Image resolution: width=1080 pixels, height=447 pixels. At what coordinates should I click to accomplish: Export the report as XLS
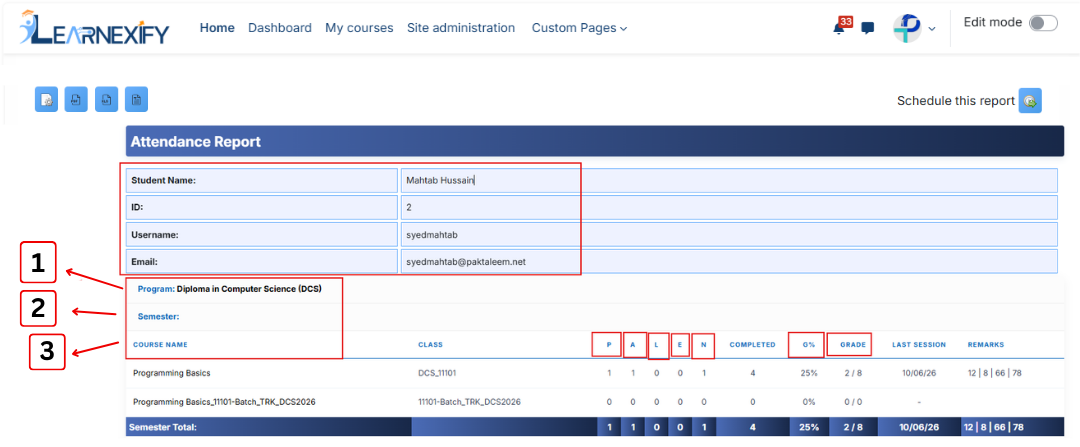106,100
